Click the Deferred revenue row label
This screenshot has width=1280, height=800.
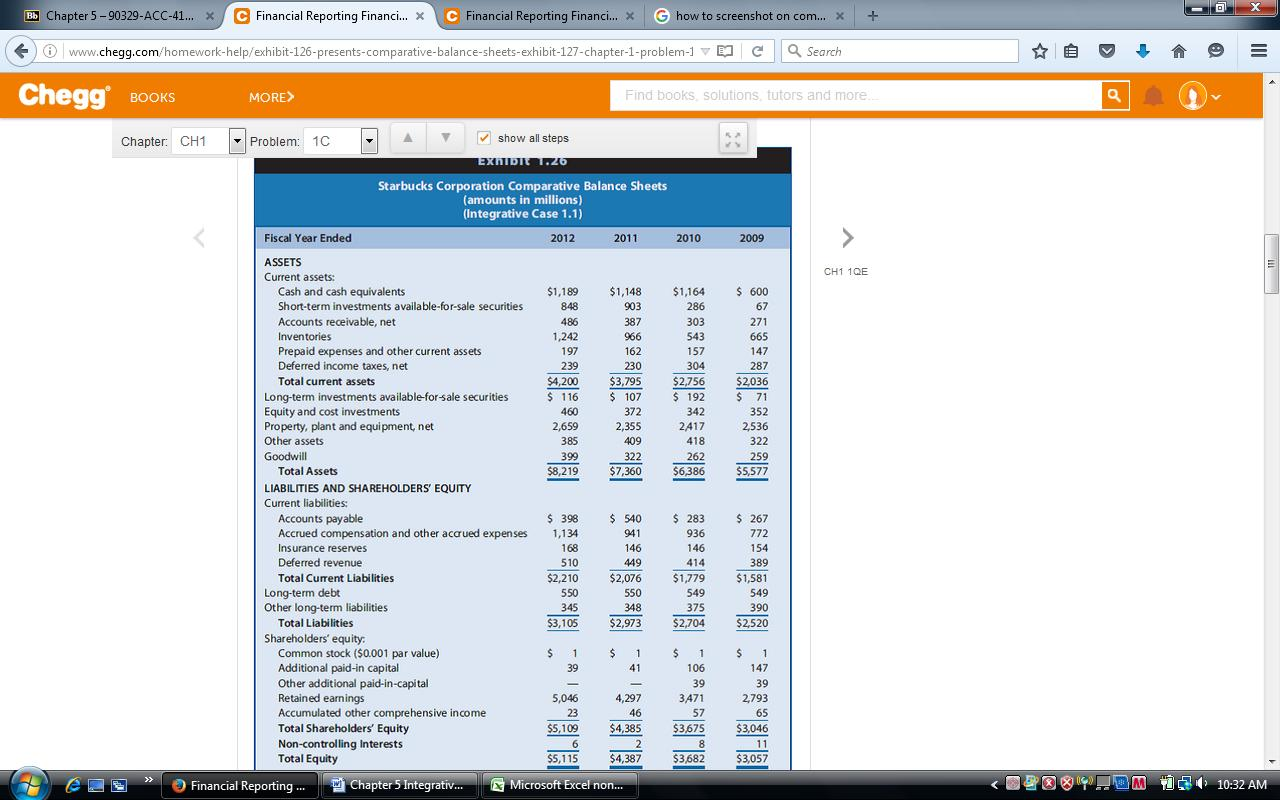(x=320, y=563)
